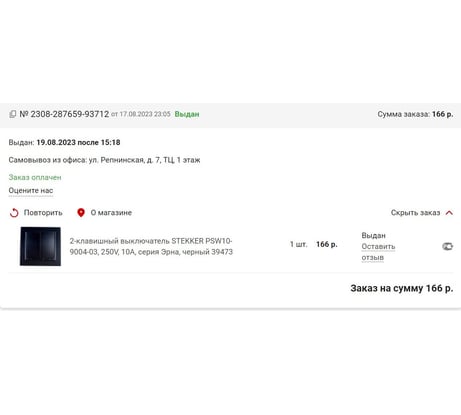Click the Самовывоз из офиса address line
This screenshot has width=461, height=415.
[x=104, y=160]
